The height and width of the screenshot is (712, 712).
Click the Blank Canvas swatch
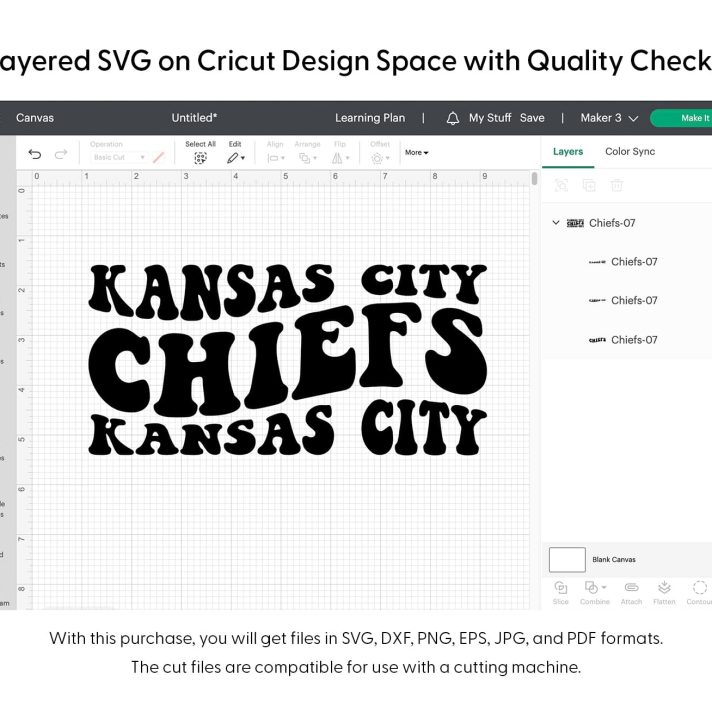tap(567, 559)
